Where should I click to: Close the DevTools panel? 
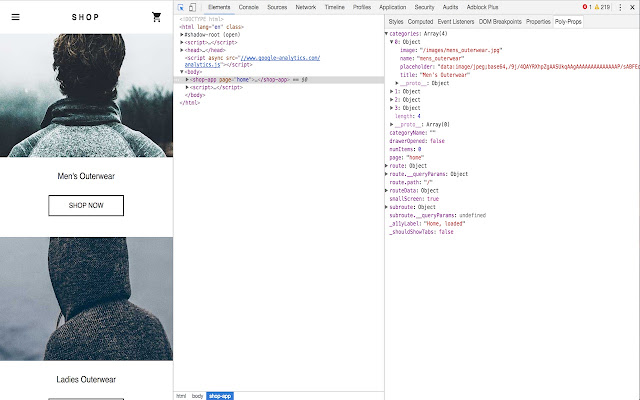coord(632,7)
